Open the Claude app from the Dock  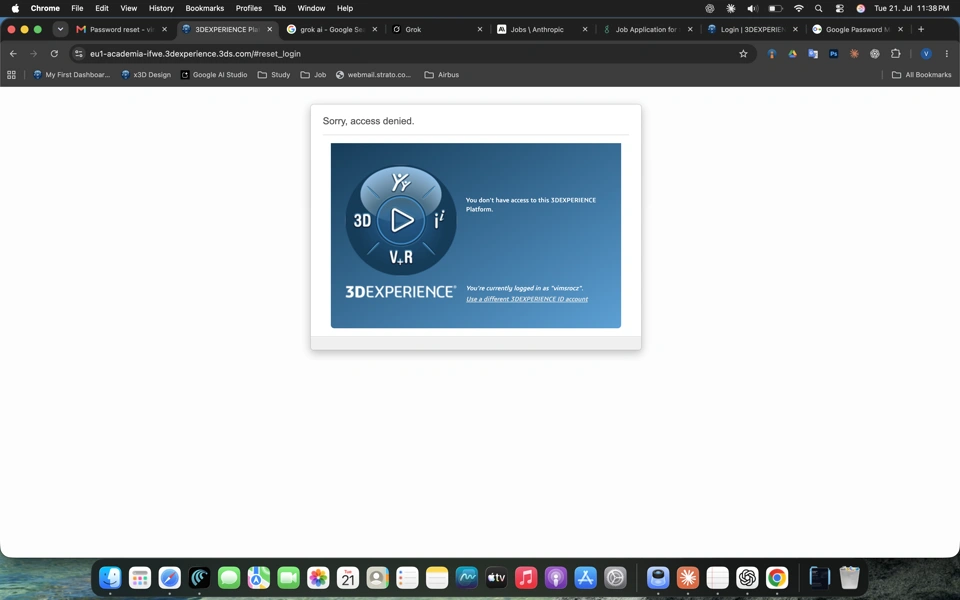pos(688,577)
